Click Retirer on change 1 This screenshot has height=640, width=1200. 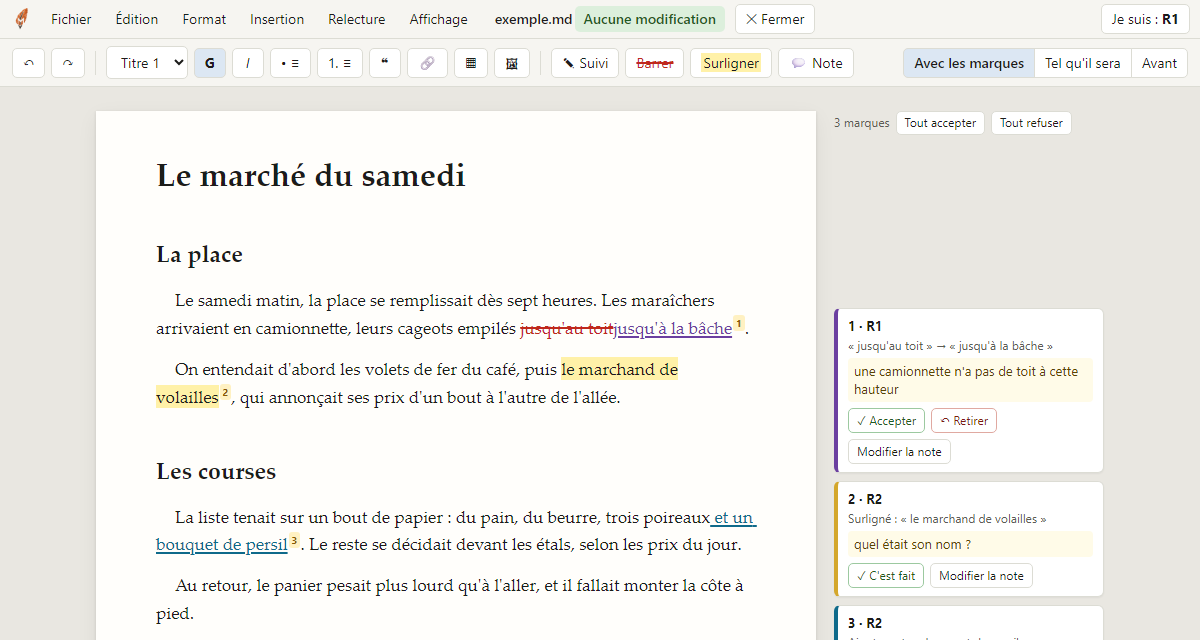tap(964, 421)
